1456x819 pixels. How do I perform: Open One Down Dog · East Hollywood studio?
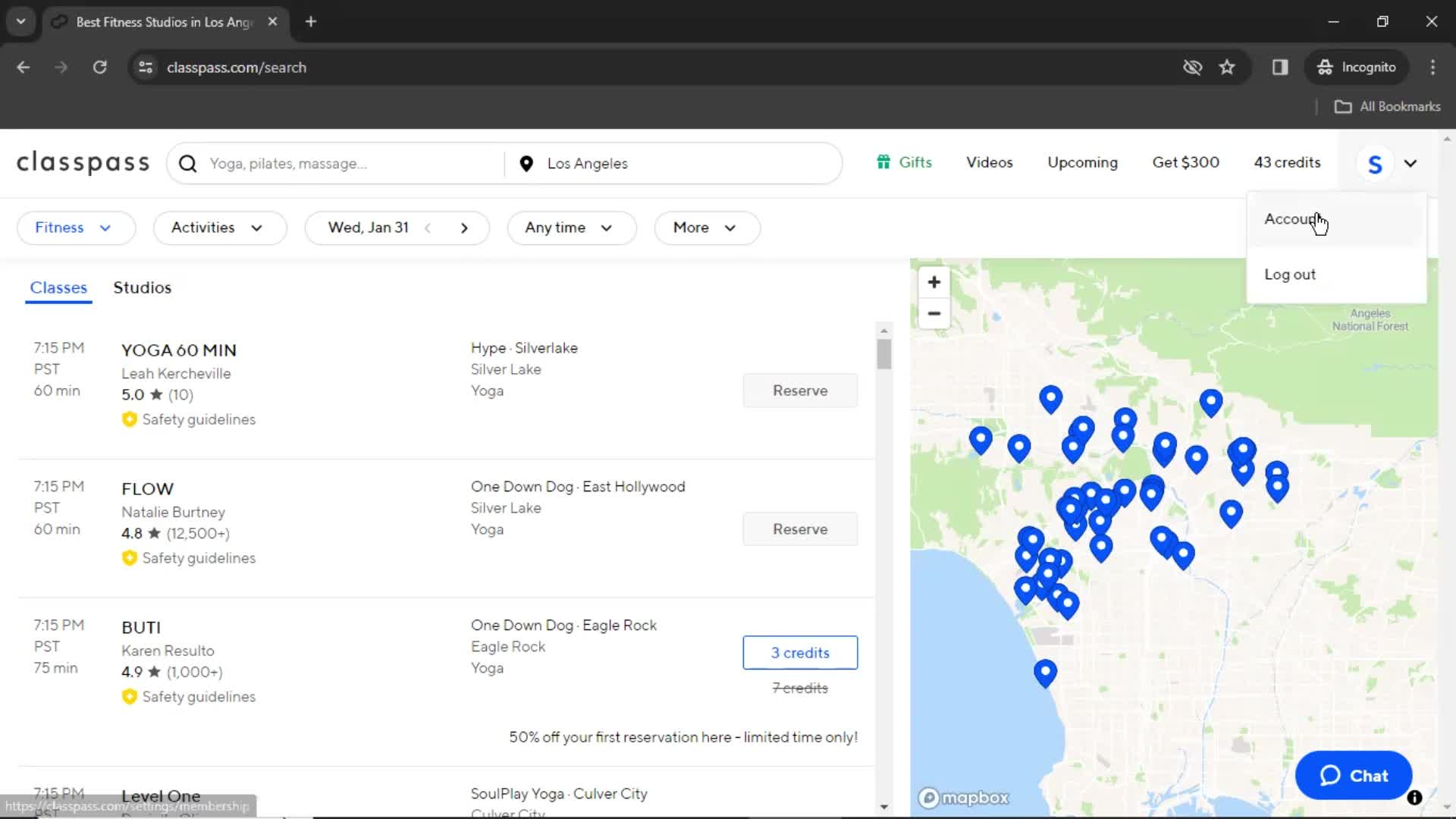pos(578,487)
